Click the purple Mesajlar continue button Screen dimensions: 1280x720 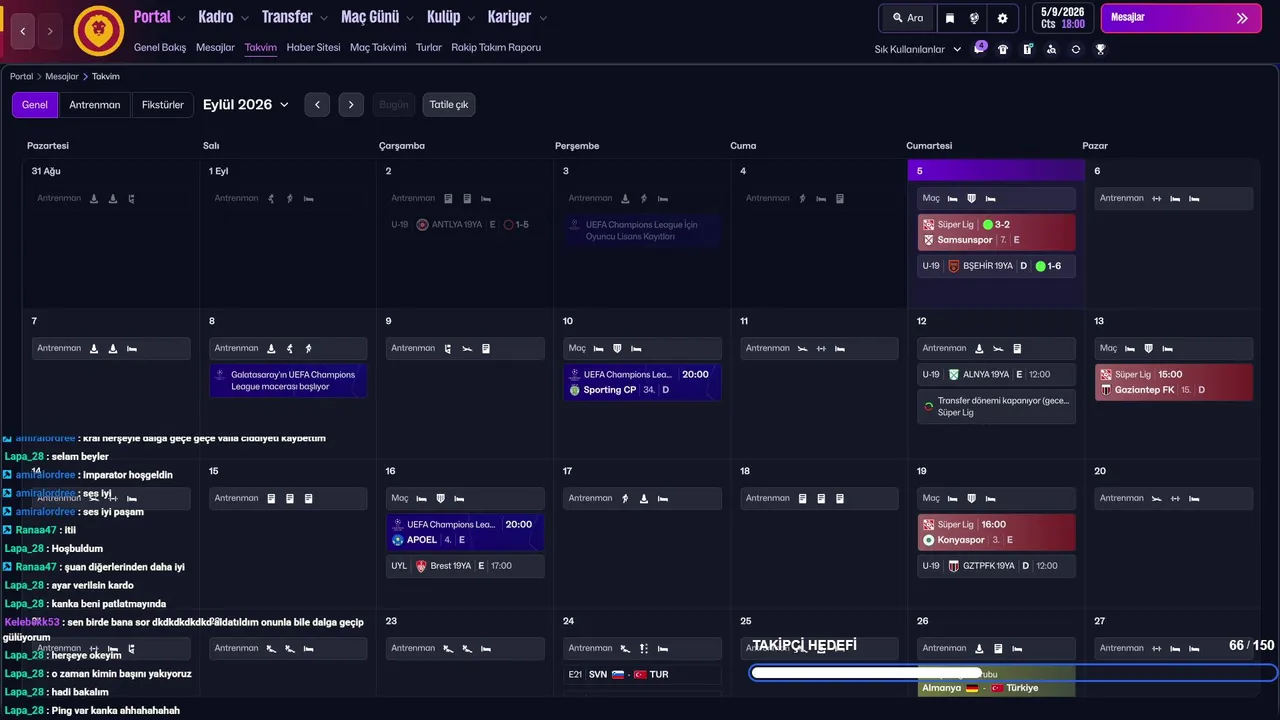click(1181, 18)
